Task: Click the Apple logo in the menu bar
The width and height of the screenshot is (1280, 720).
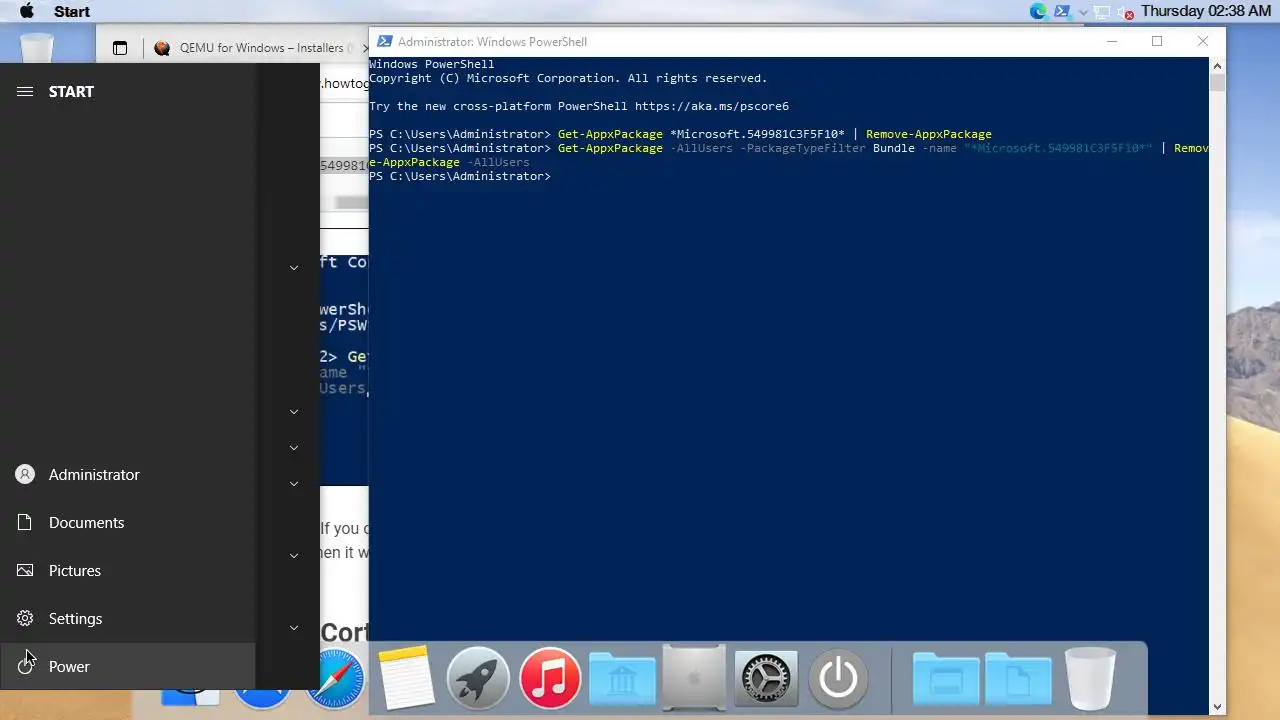Action: click(27, 11)
